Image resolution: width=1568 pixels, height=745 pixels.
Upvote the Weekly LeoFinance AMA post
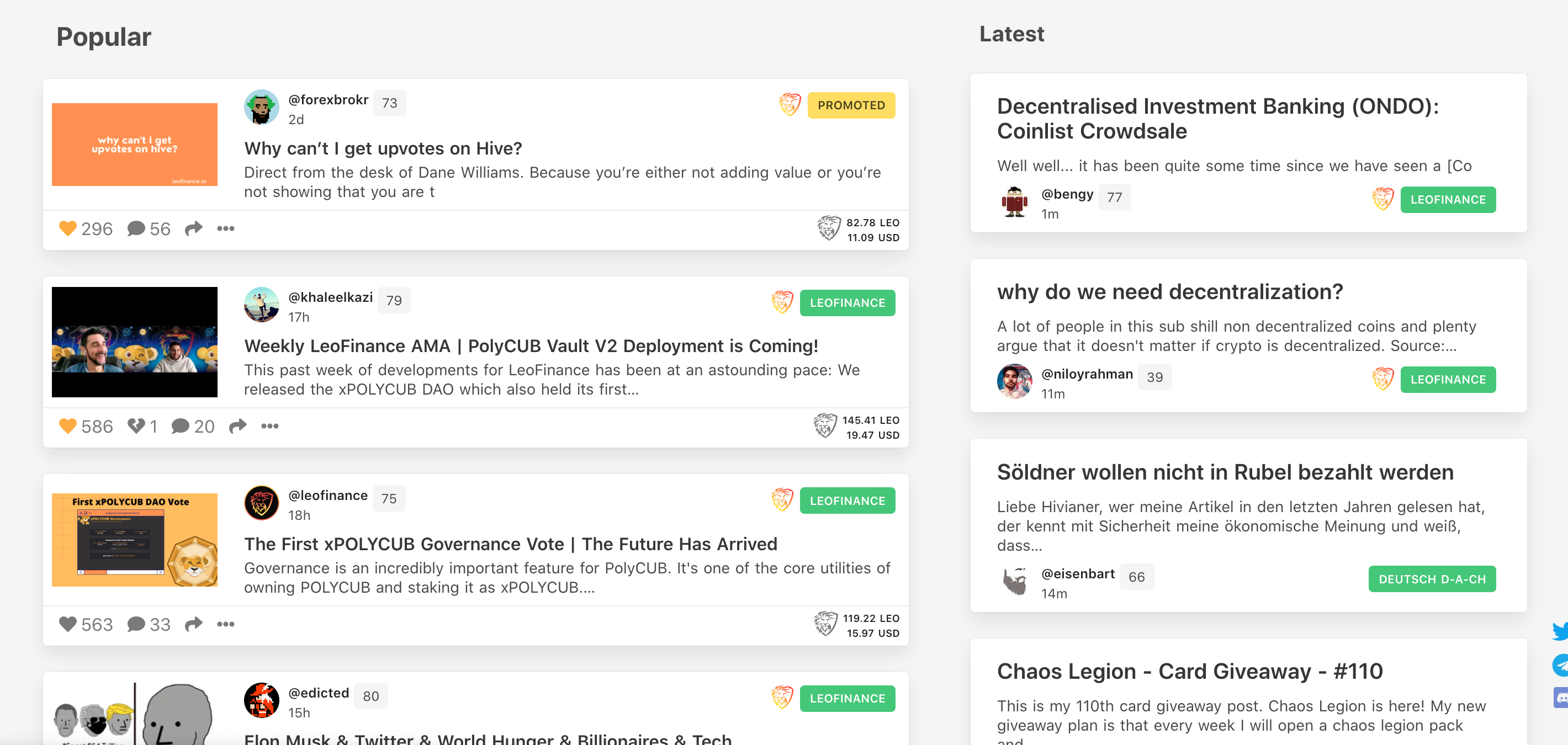(x=67, y=427)
